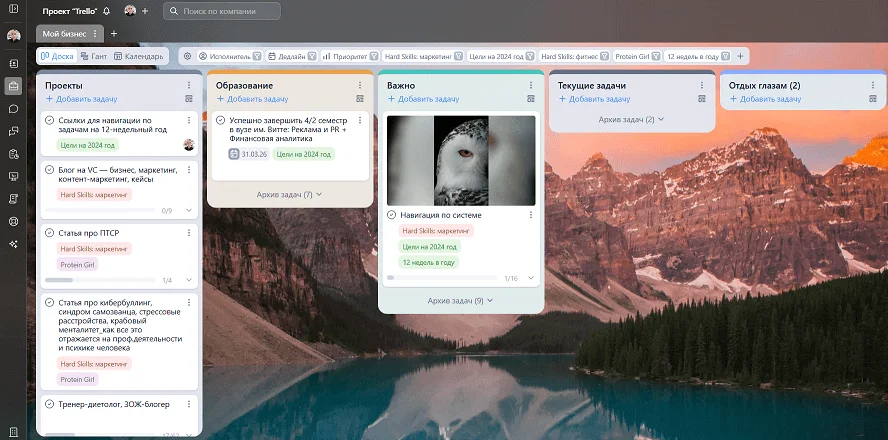Open Отдых глазам column three-dot menu

[873, 86]
